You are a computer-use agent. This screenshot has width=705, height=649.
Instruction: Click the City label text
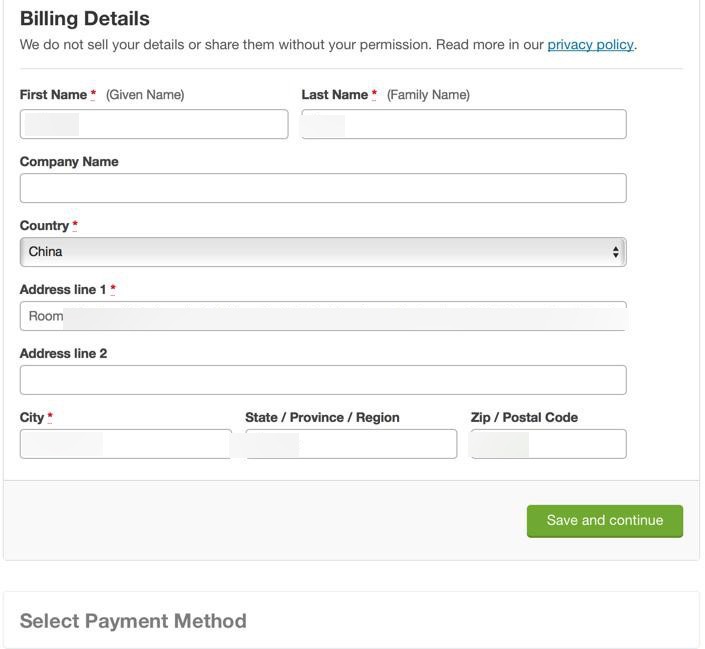[x=32, y=418]
